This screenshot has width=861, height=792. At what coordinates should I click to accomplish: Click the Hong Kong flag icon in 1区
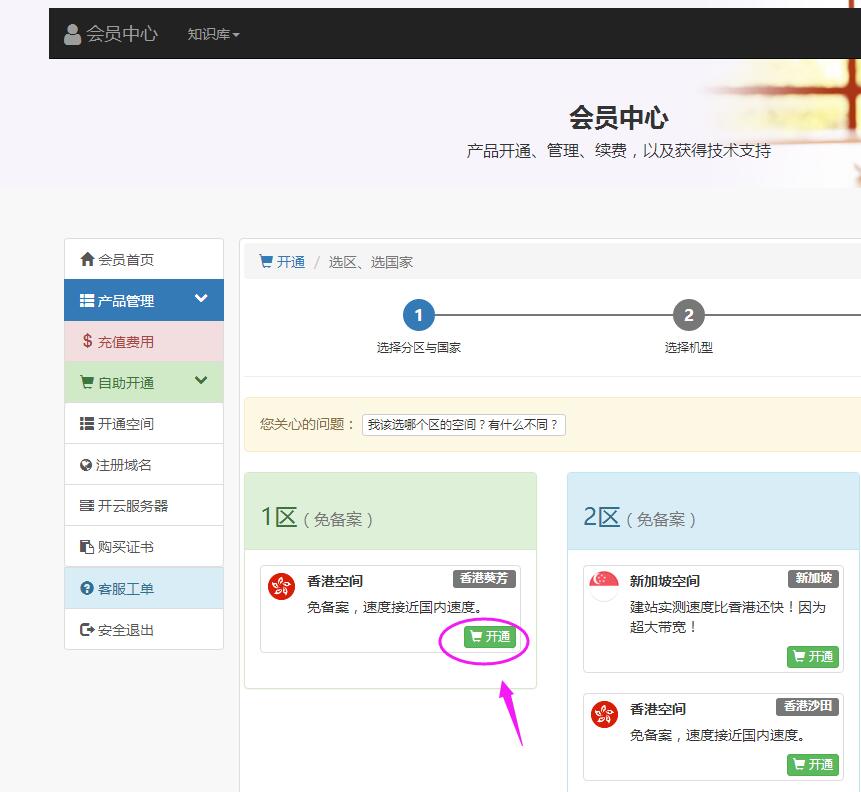[281, 586]
